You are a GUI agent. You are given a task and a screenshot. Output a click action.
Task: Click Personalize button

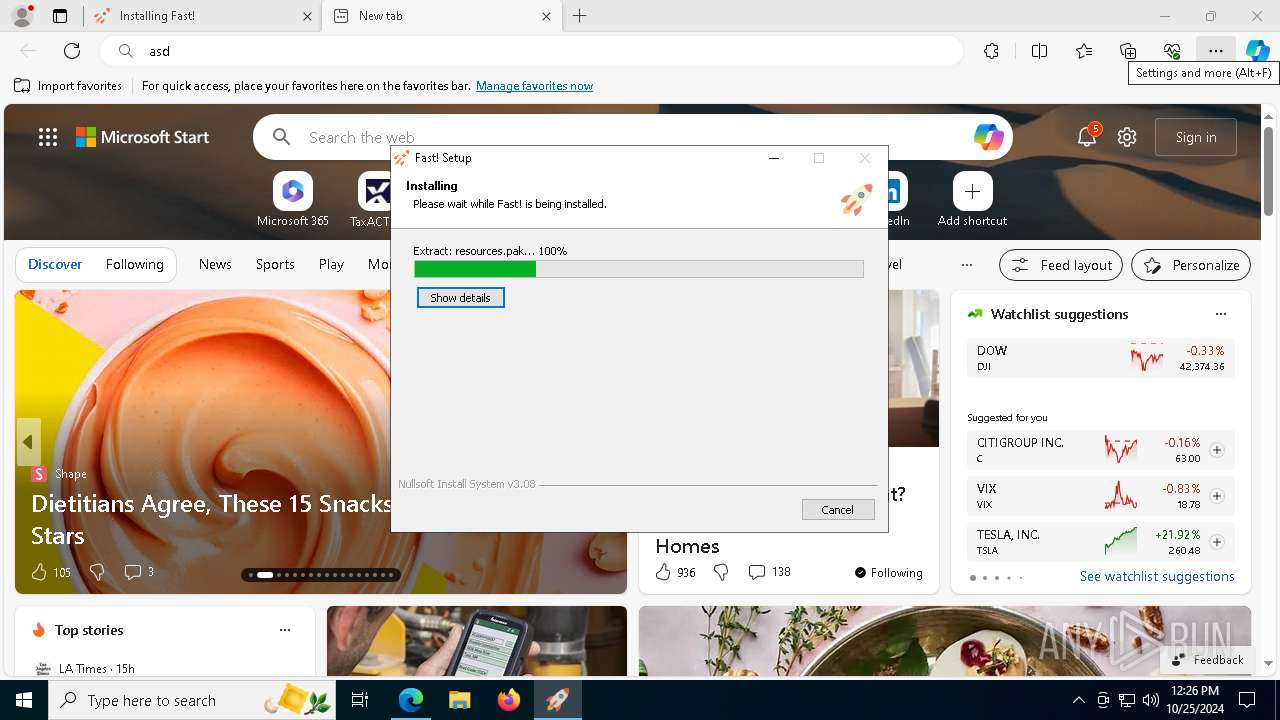[1191, 265]
